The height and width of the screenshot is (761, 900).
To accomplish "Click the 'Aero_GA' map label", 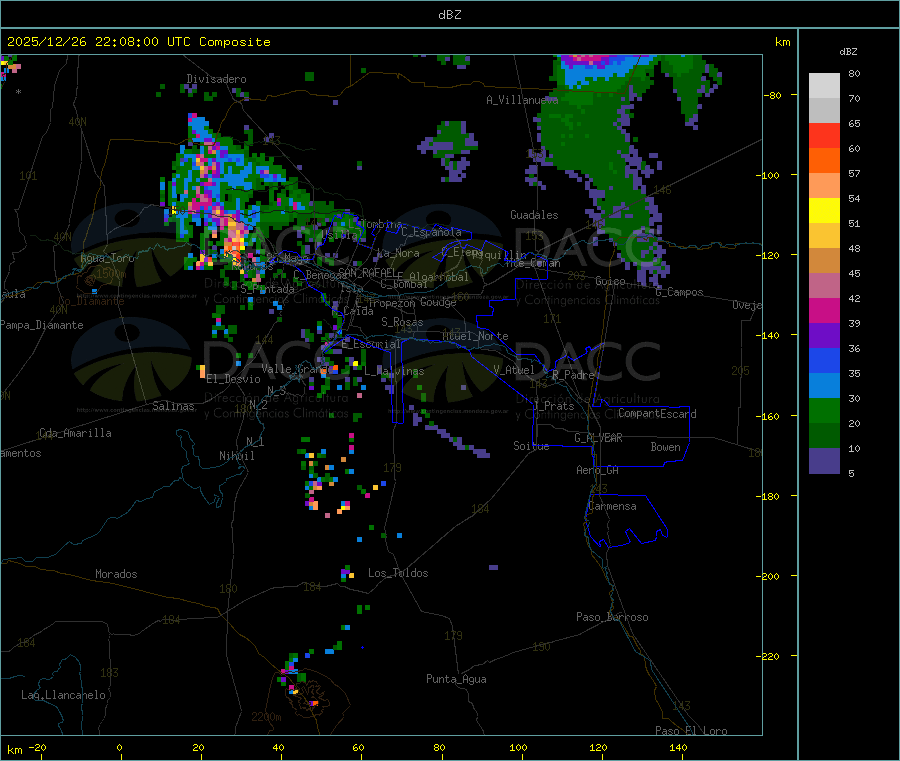I will [598, 470].
